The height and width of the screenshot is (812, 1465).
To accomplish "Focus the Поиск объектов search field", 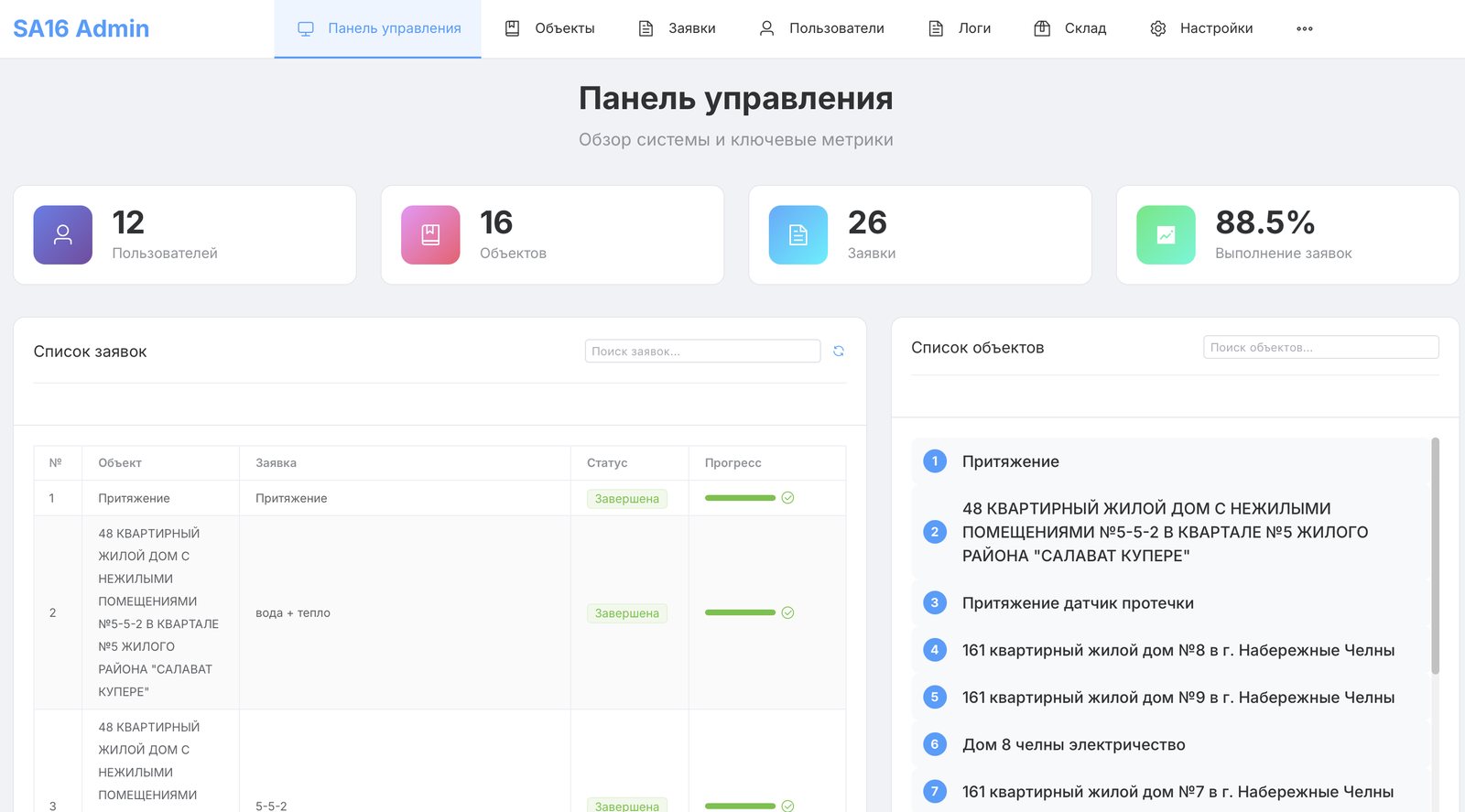I will 1321,347.
